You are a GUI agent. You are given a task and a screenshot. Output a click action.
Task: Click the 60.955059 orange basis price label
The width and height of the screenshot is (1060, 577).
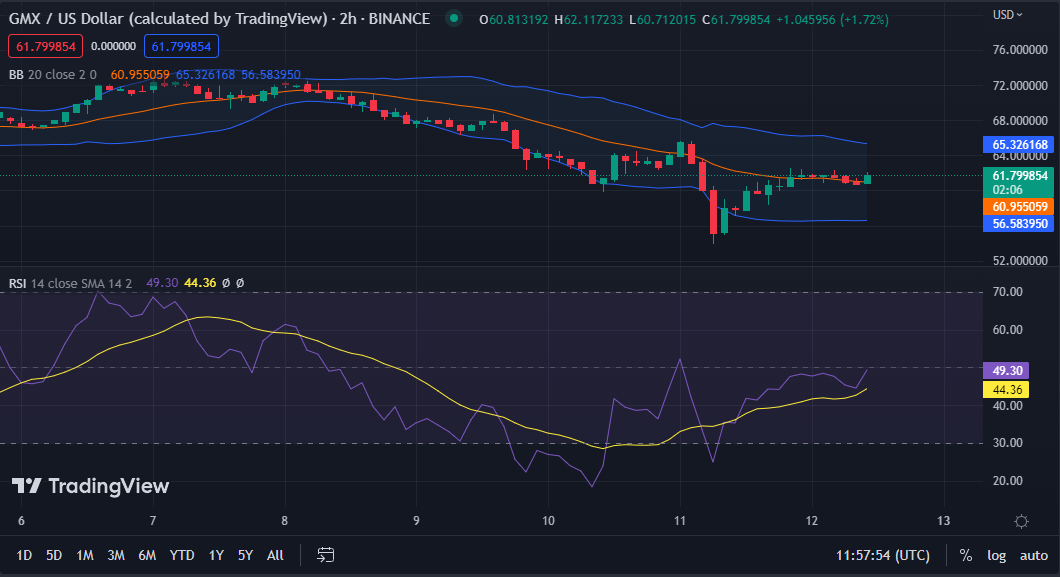tap(1019, 207)
